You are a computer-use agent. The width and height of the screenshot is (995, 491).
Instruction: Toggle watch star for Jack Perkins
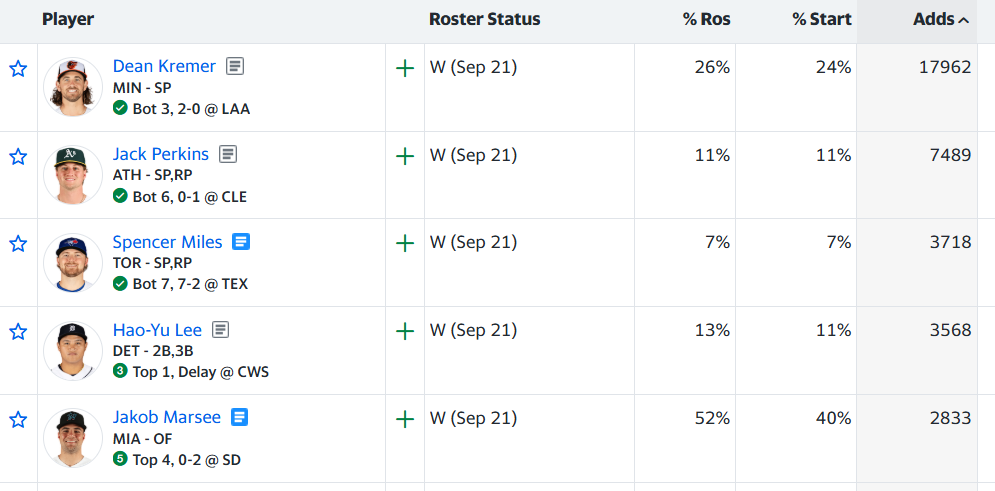[x=18, y=156]
